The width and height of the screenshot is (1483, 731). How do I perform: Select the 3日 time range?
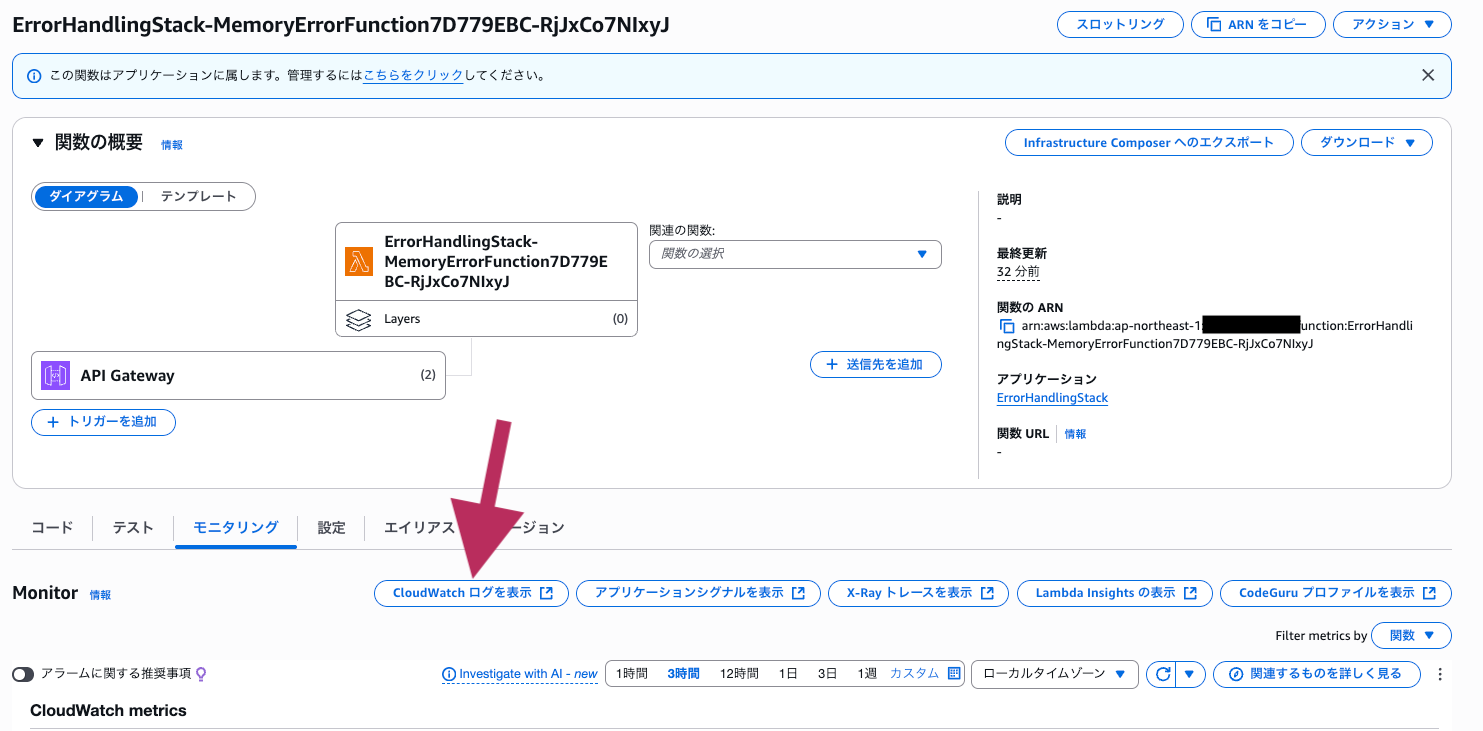[827, 674]
